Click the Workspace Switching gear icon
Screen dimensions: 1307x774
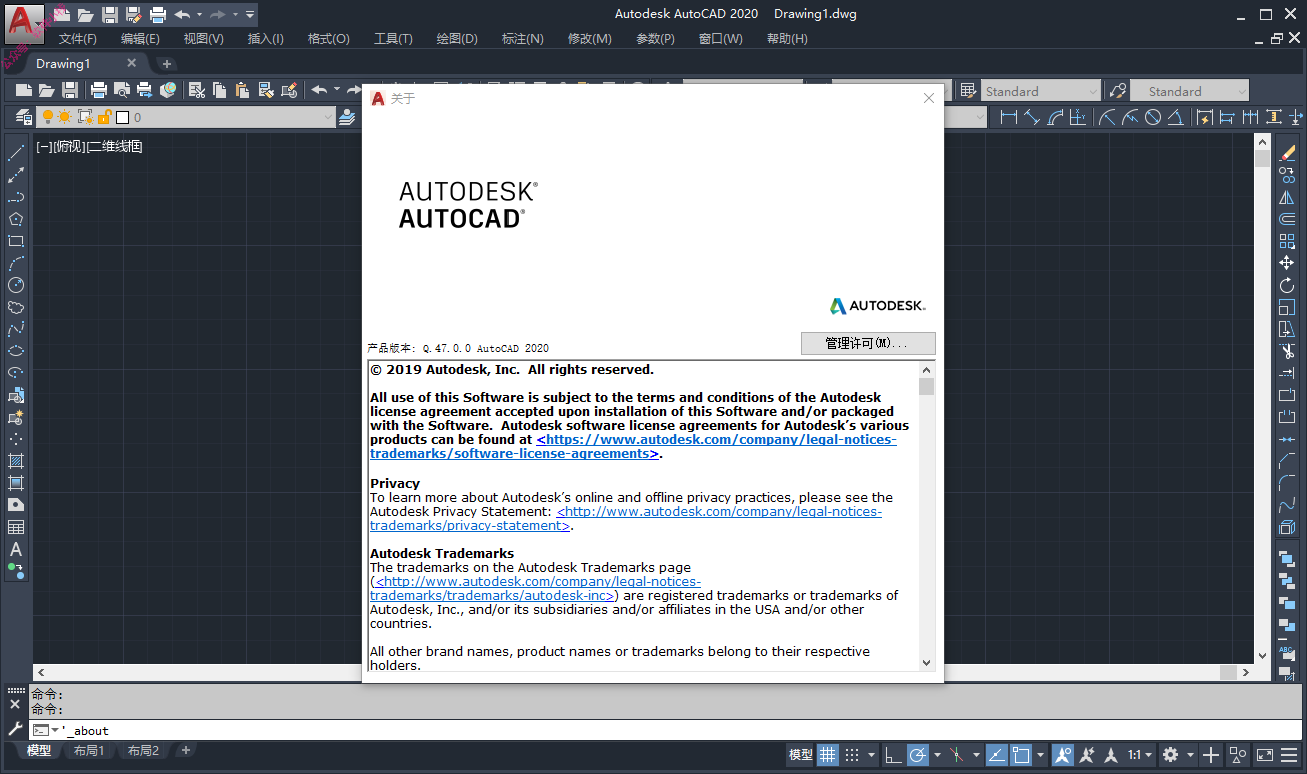coord(1170,754)
